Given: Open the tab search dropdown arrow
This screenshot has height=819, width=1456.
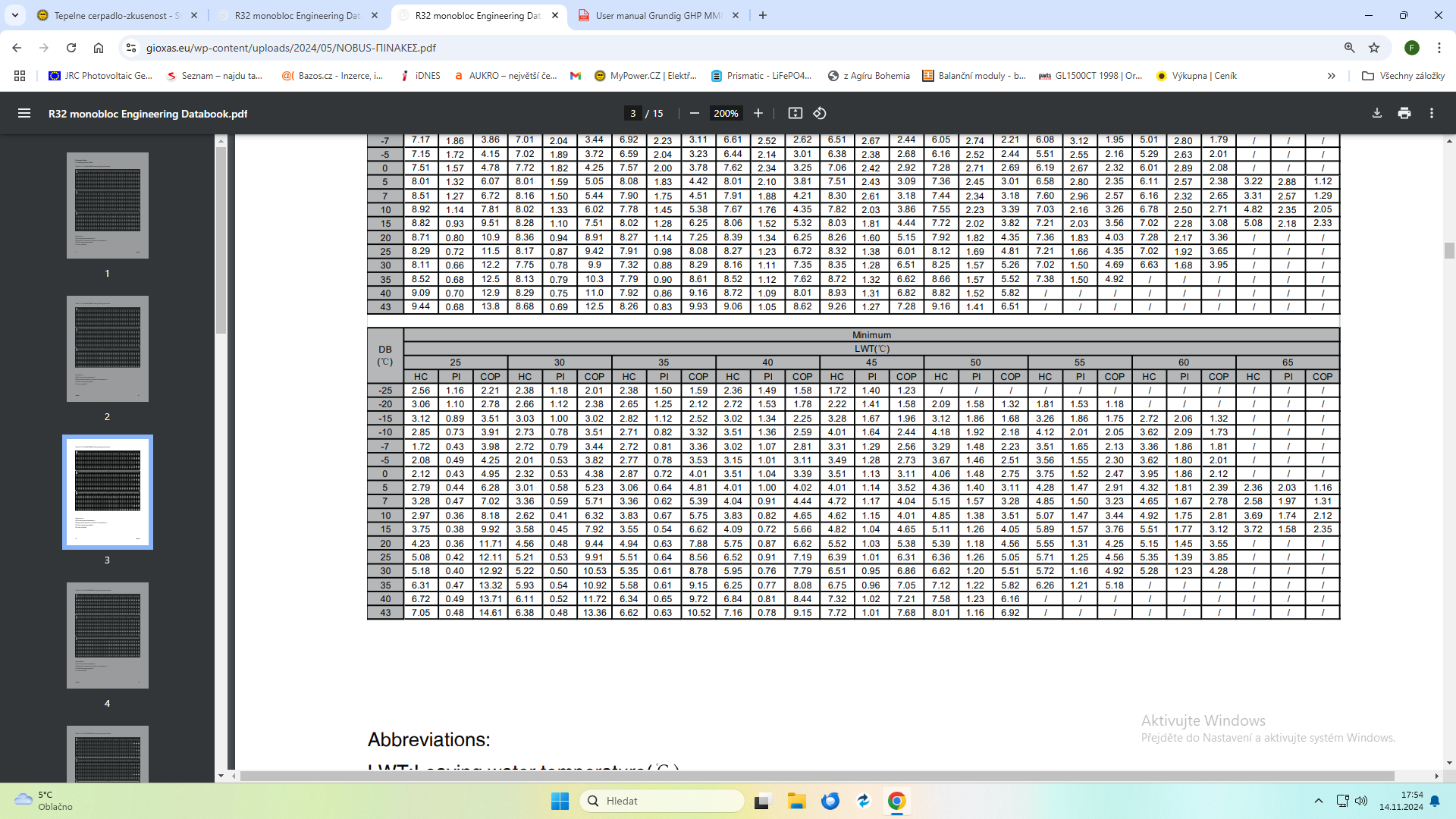Looking at the screenshot, I should [x=15, y=15].
